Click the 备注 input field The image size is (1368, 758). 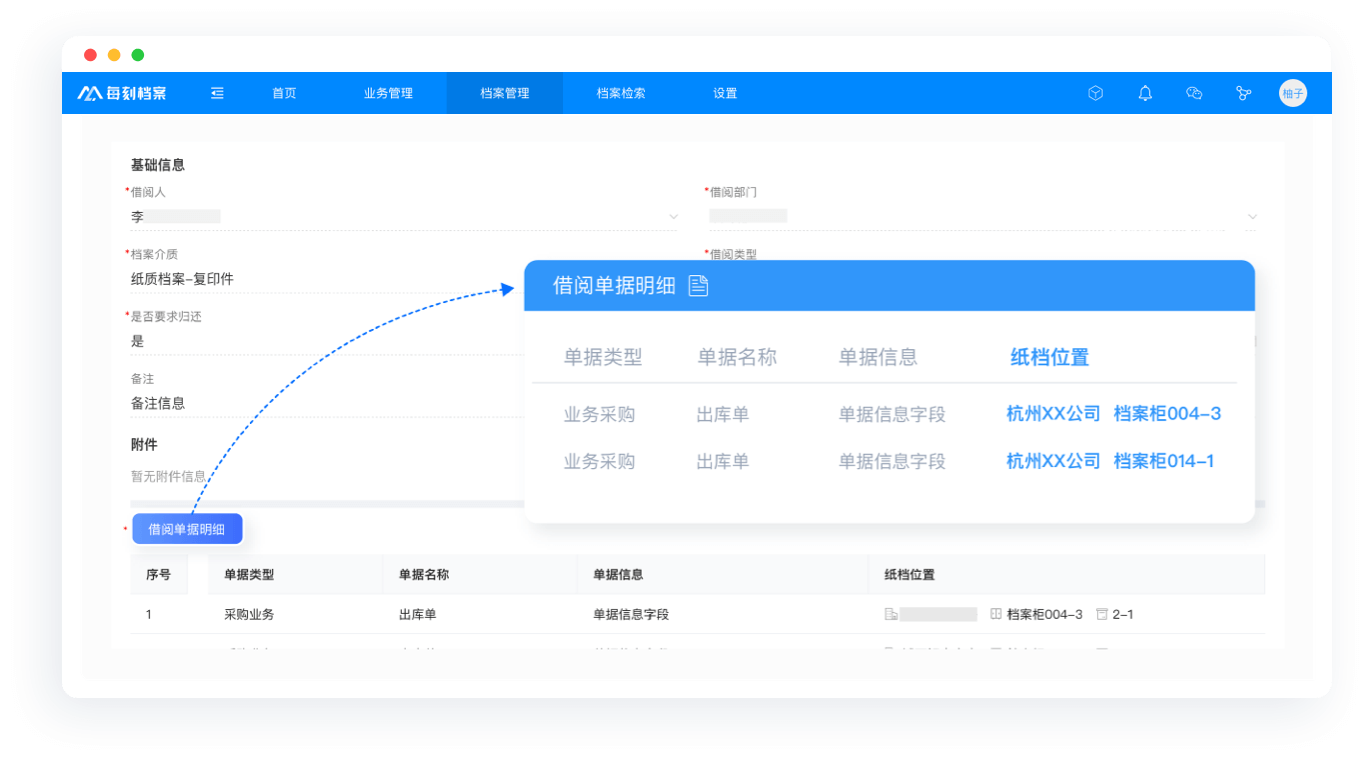click(x=320, y=403)
